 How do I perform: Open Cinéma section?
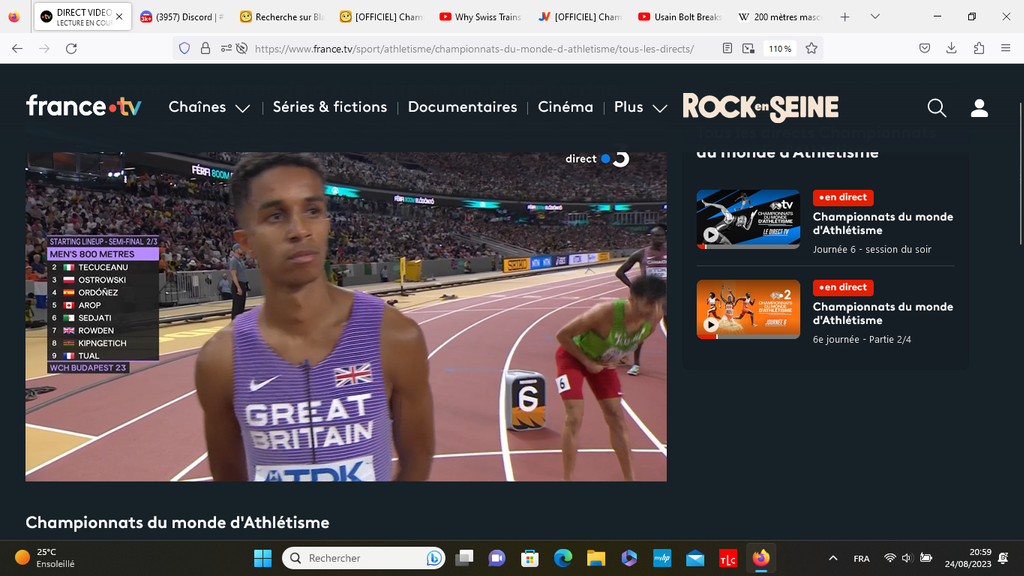[x=566, y=107]
